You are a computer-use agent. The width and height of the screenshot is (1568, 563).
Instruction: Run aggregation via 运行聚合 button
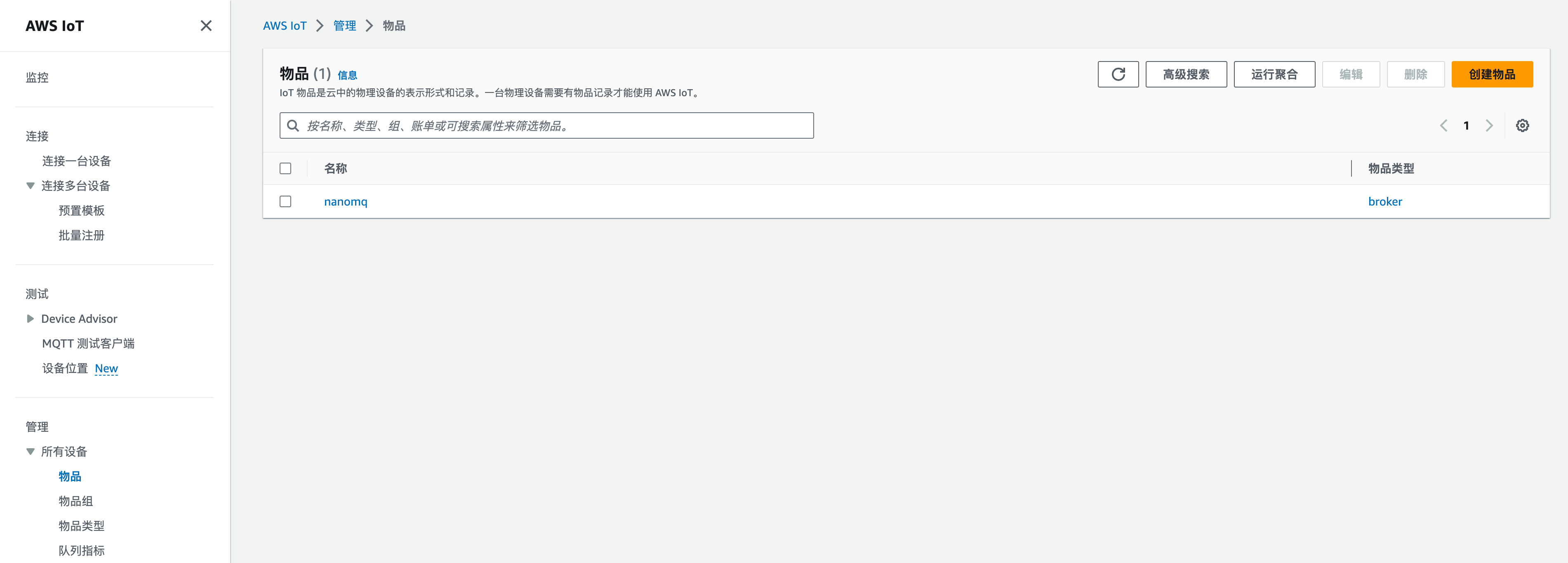click(x=1274, y=74)
